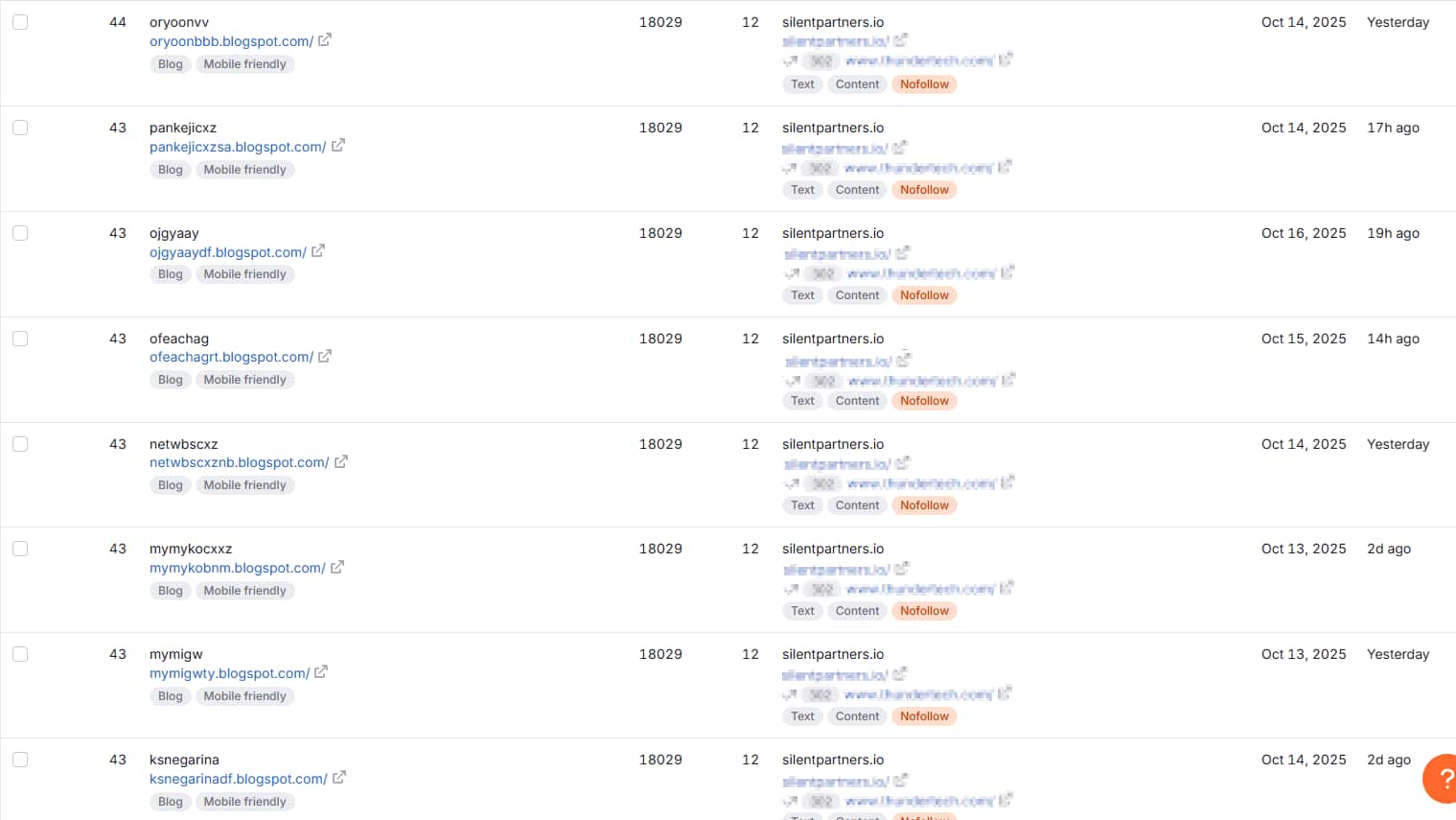1456x820 pixels.
Task: Open the orange help question-mark button
Action: pyautogui.click(x=1443, y=778)
